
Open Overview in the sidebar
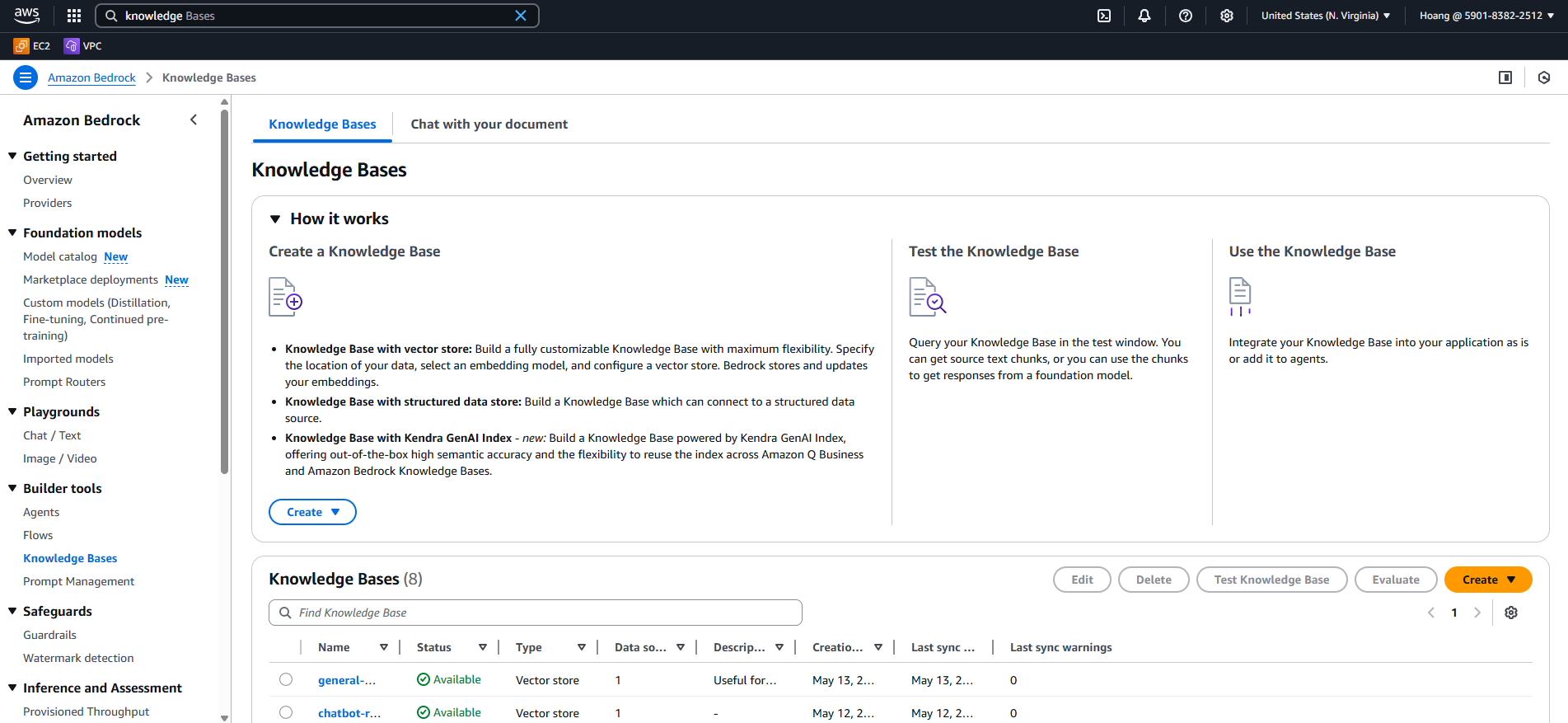pos(48,180)
